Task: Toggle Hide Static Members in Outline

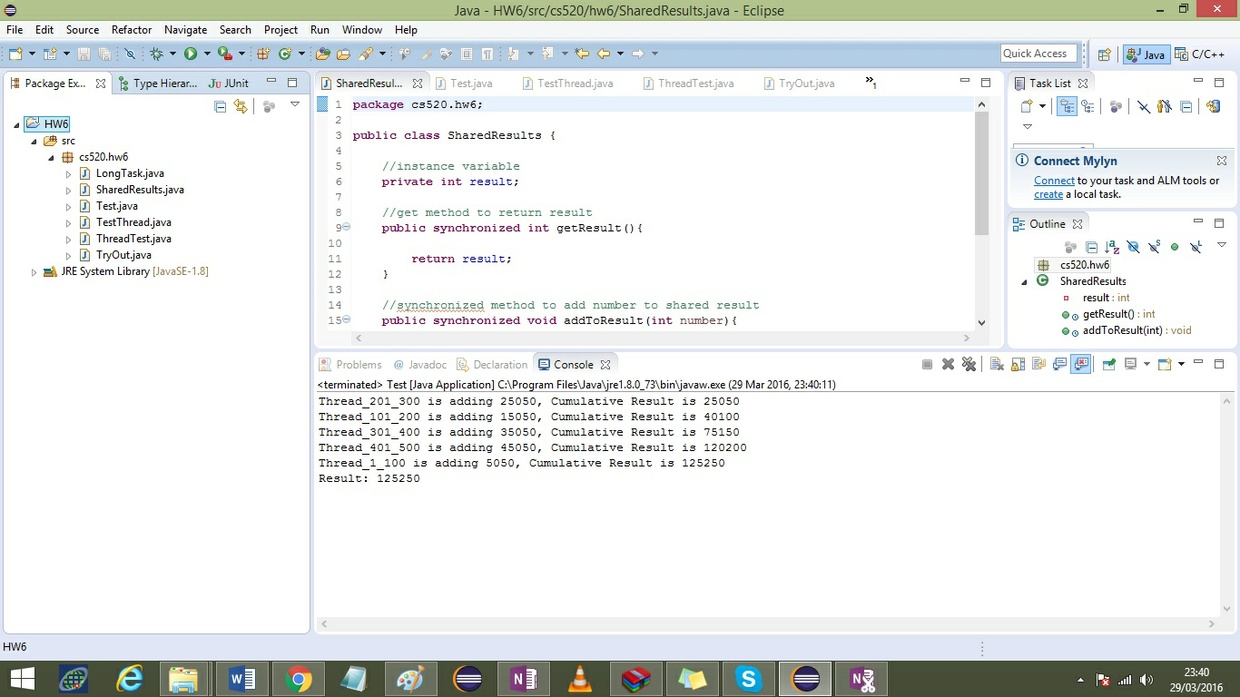Action: tap(1154, 247)
